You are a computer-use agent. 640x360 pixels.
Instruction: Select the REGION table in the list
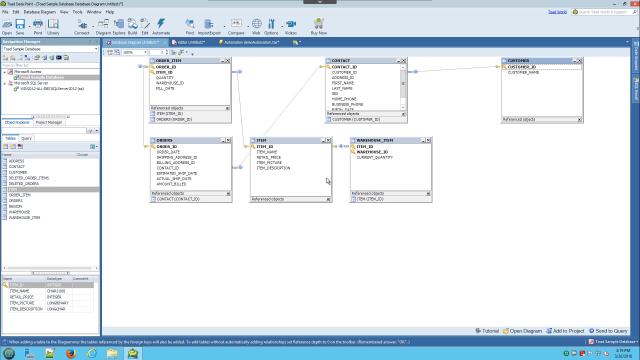[15, 207]
